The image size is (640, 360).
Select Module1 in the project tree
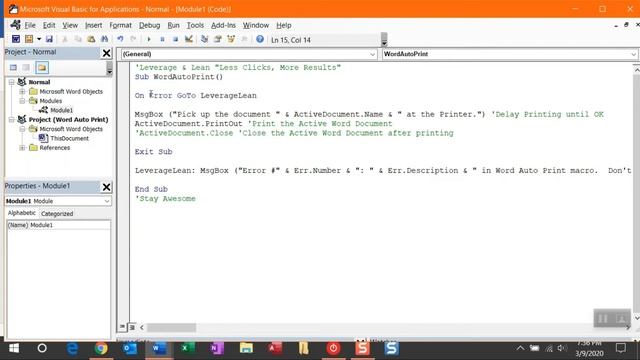(61, 110)
